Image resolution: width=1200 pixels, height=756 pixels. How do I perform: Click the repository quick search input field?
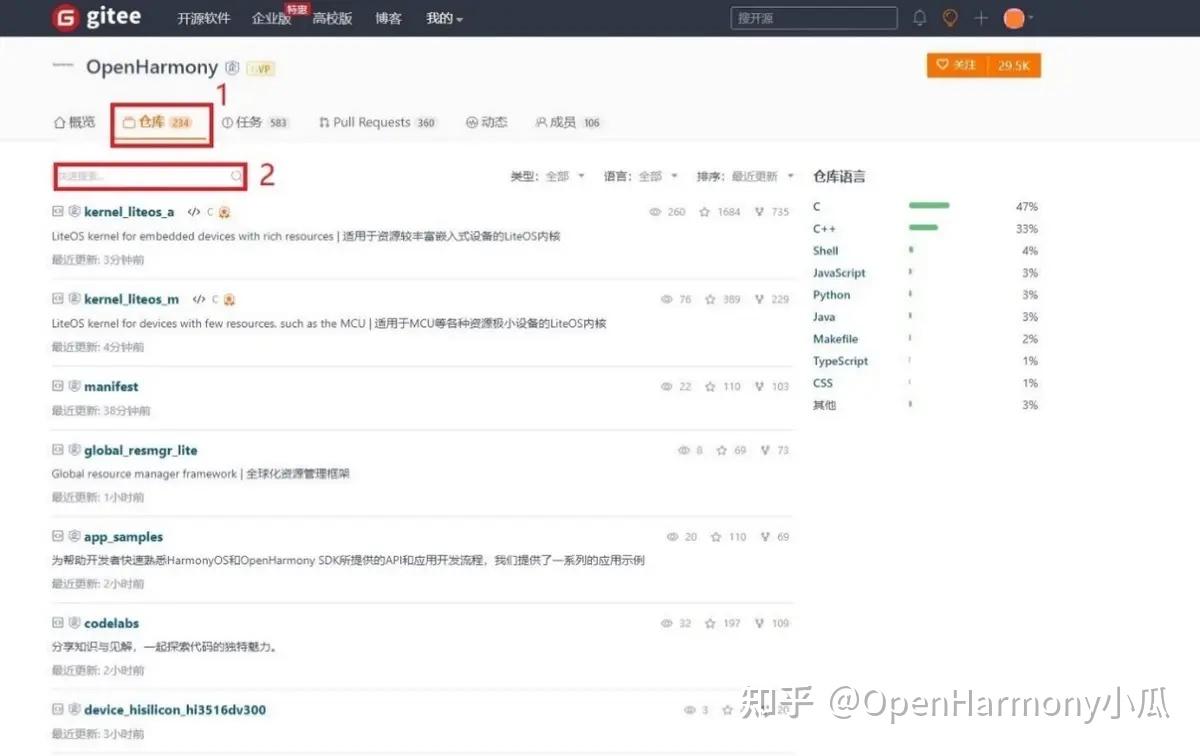(x=148, y=175)
